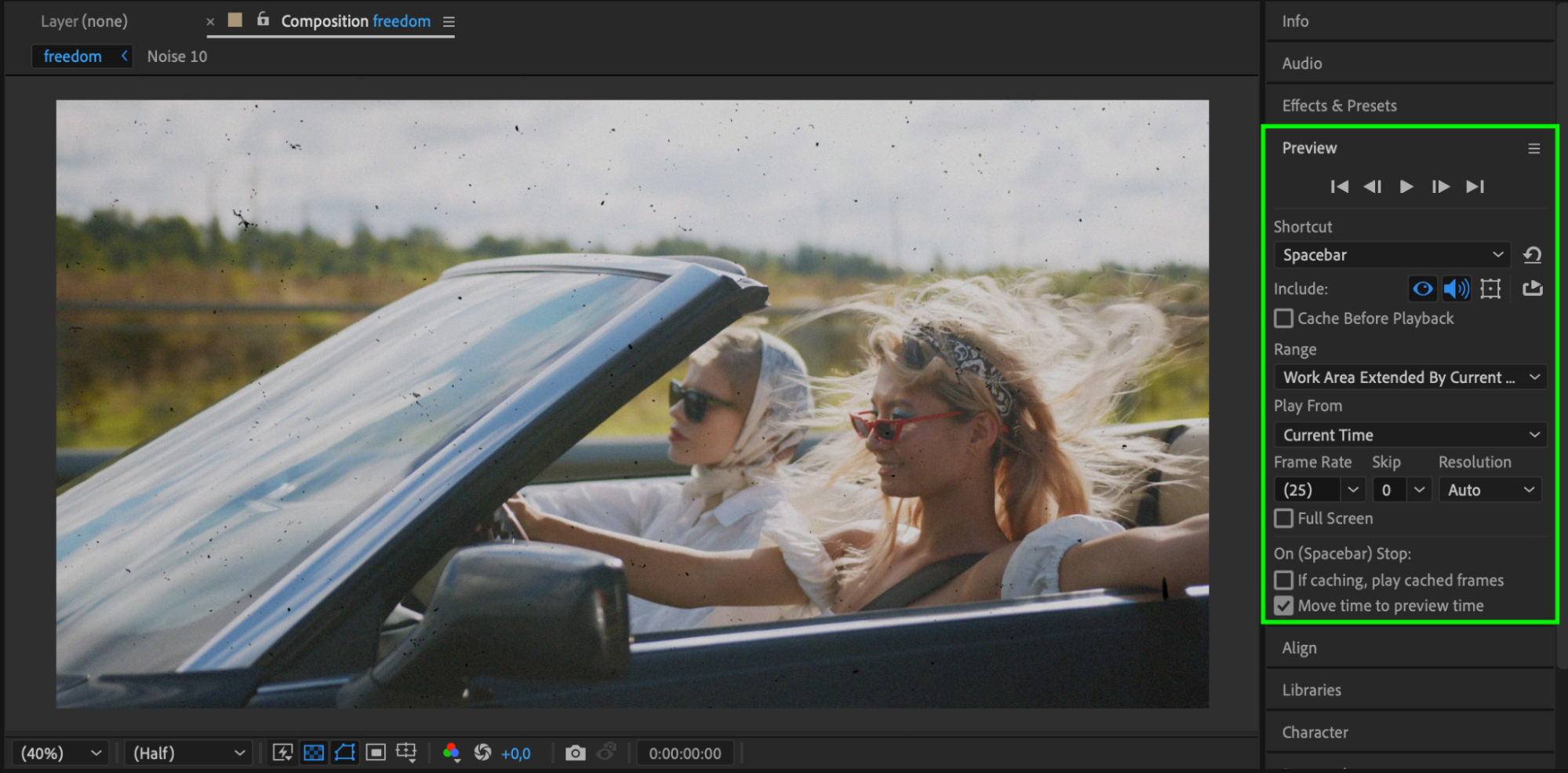The height and width of the screenshot is (773, 1568).
Task: Open the Spacebar shortcut dropdown
Action: click(x=1392, y=255)
